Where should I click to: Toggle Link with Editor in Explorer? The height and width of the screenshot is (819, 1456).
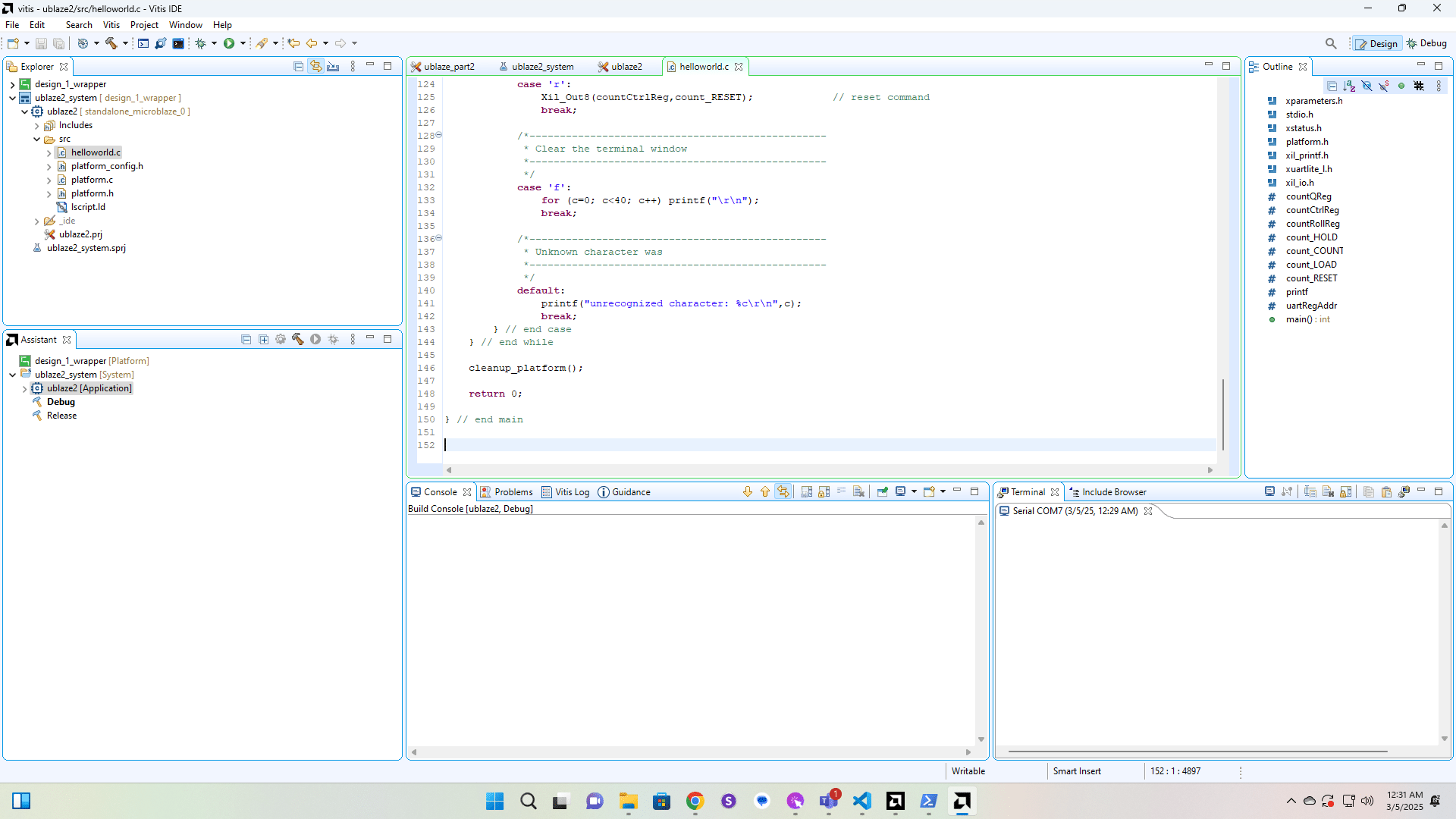(316, 66)
